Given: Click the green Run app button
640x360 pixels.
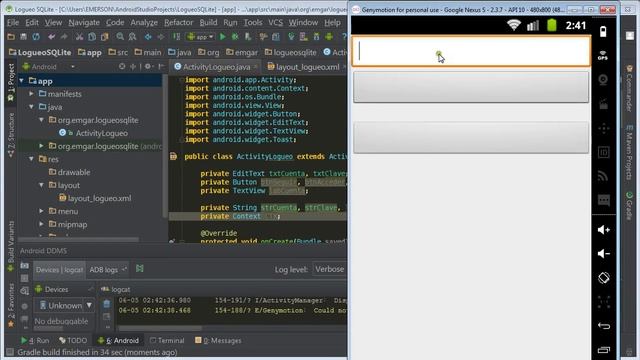Looking at the screenshot, I should click(x=222, y=37).
